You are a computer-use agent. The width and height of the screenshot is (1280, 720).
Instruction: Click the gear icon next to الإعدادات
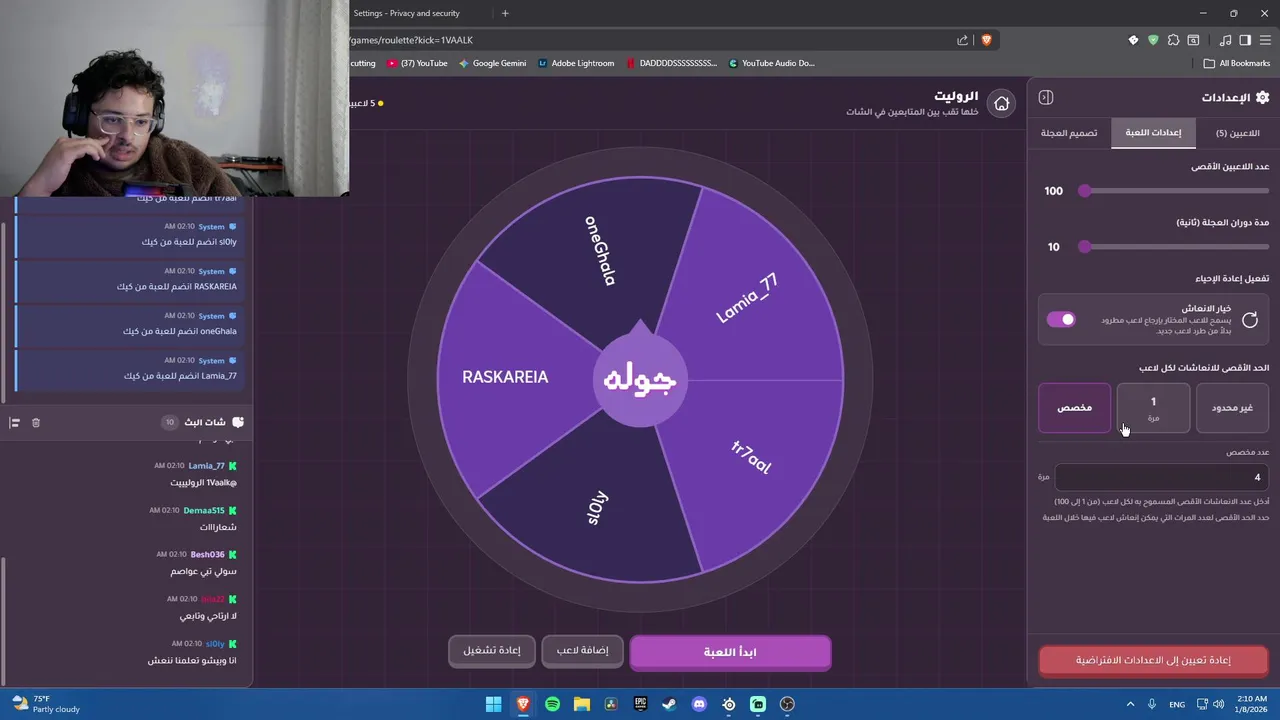pos(1262,97)
